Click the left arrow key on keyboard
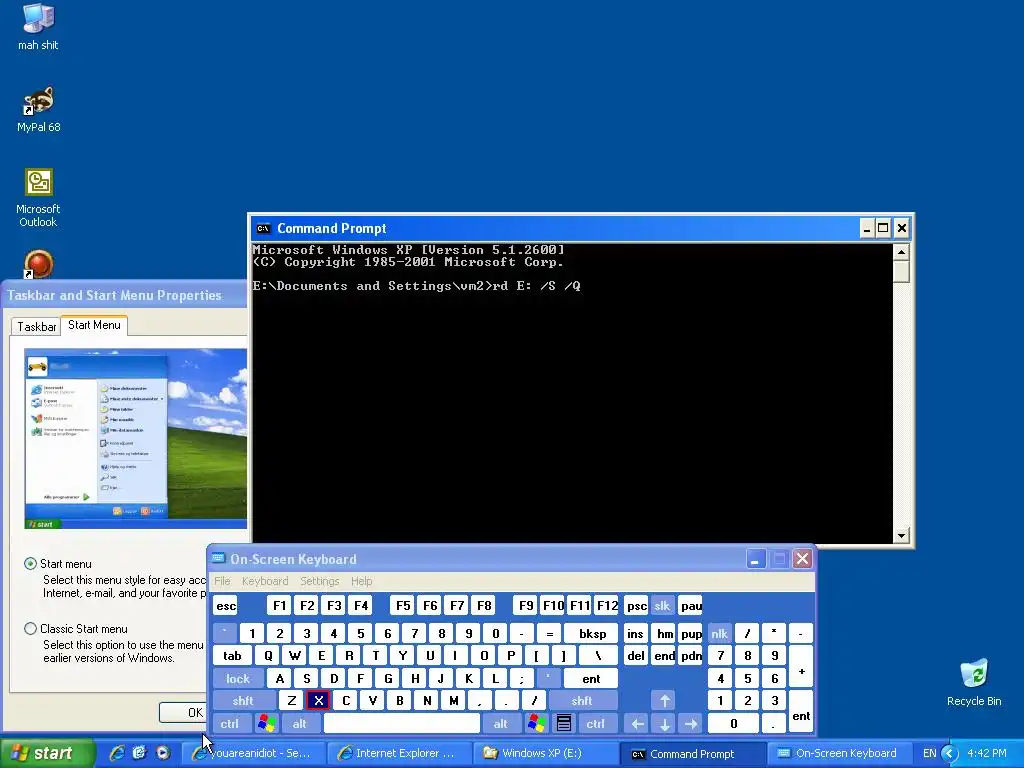Viewport: 1024px width, 768px height. click(x=637, y=724)
